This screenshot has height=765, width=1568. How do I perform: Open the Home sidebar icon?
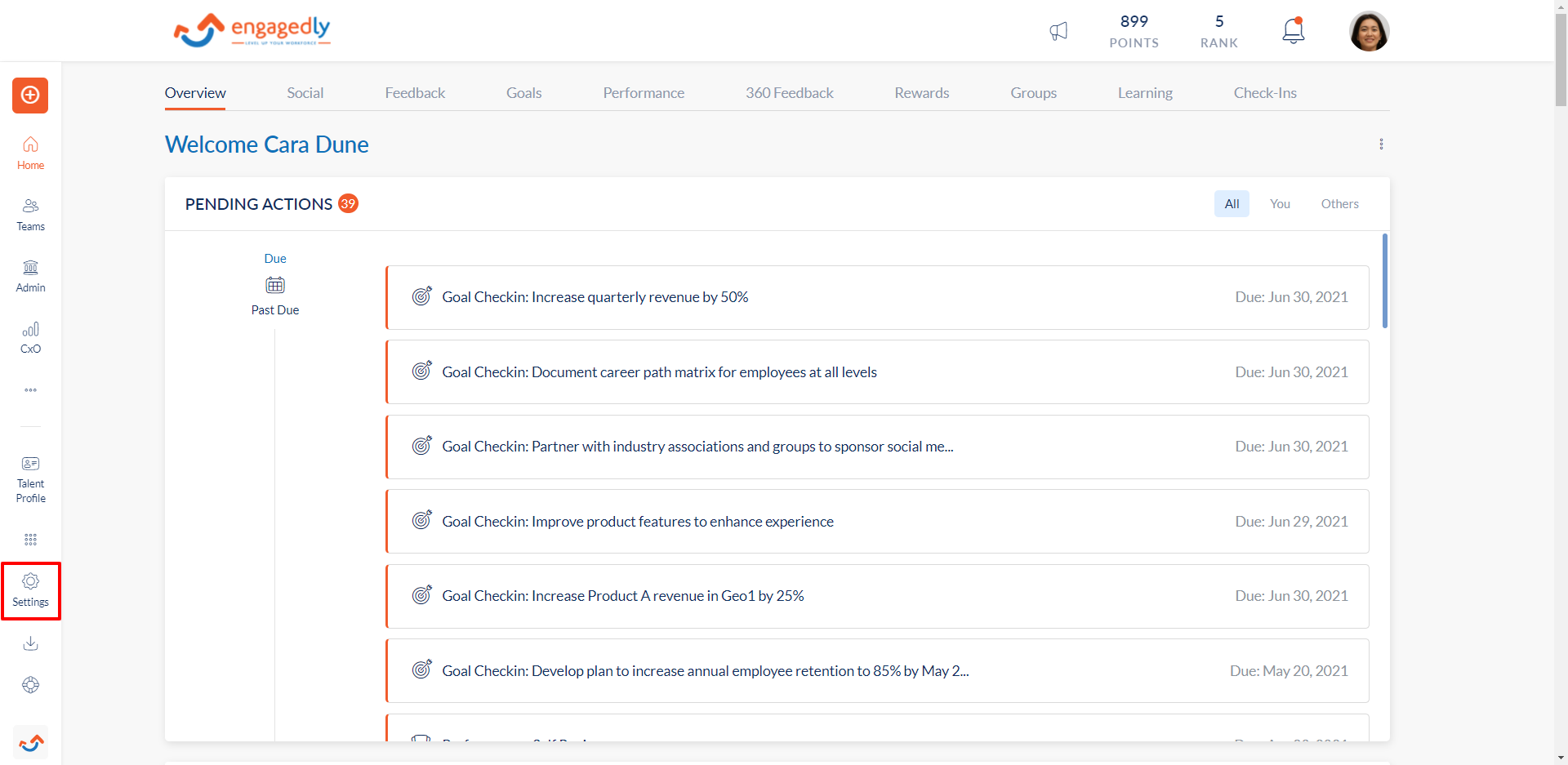click(x=30, y=153)
